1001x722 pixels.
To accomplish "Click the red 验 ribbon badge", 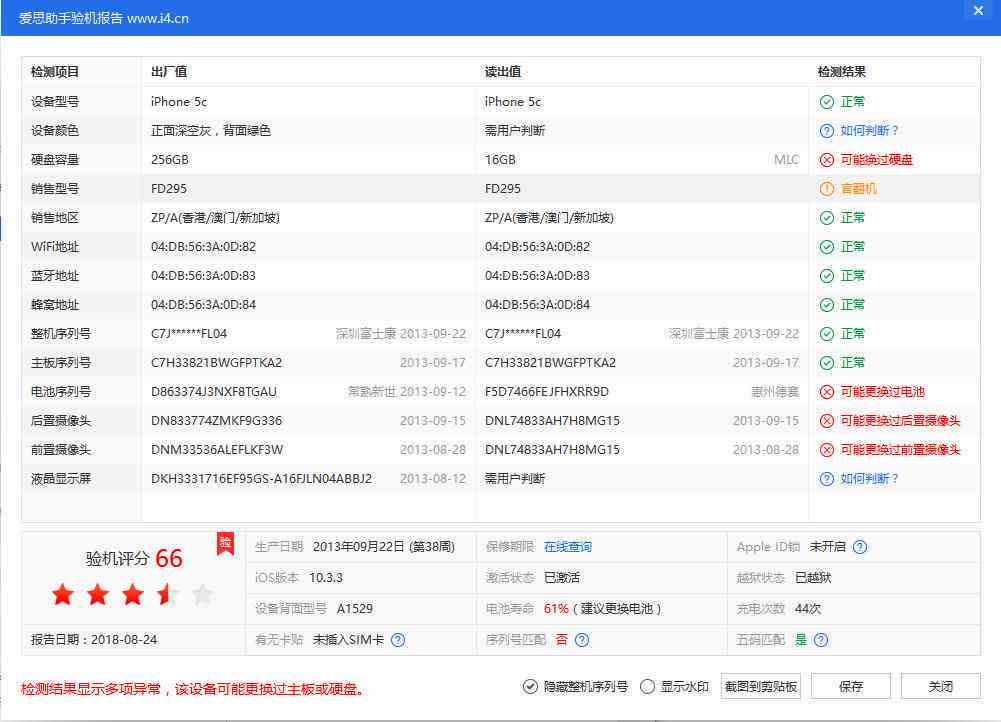I will pyautogui.click(x=225, y=544).
